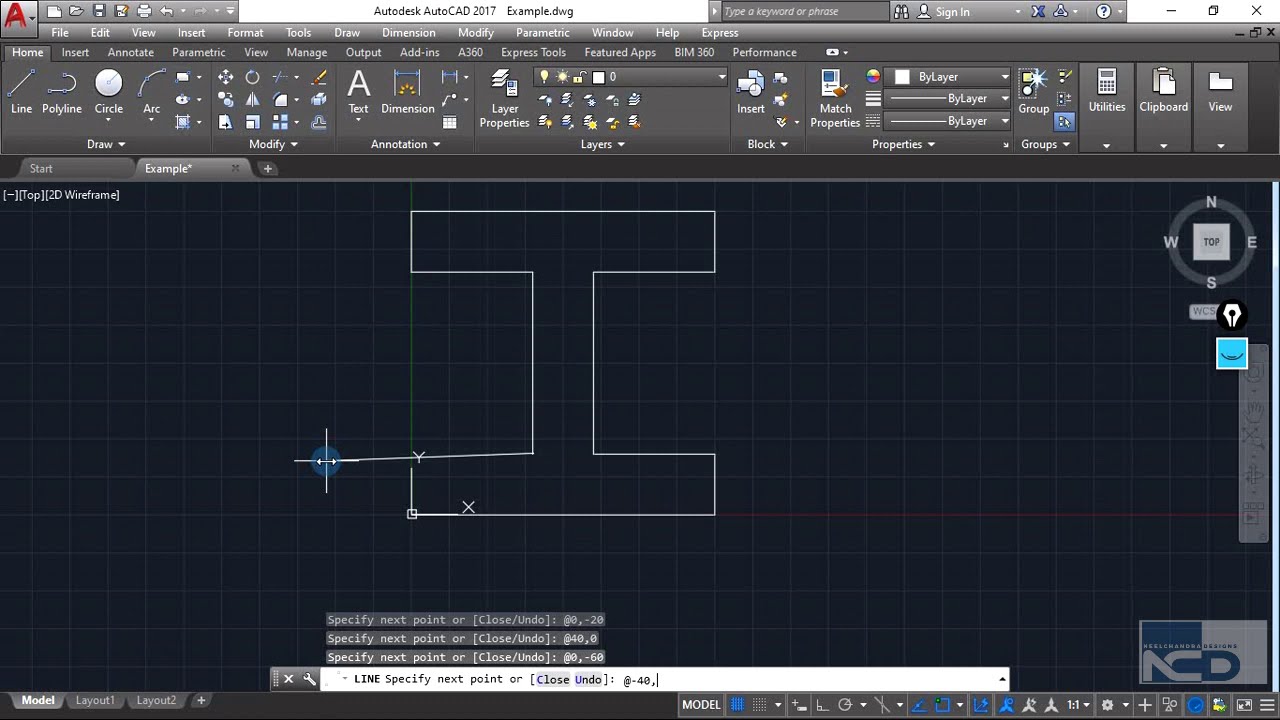Click the Stretch tool in Modify panel
The image size is (1280, 720).
tap(226, 122)
